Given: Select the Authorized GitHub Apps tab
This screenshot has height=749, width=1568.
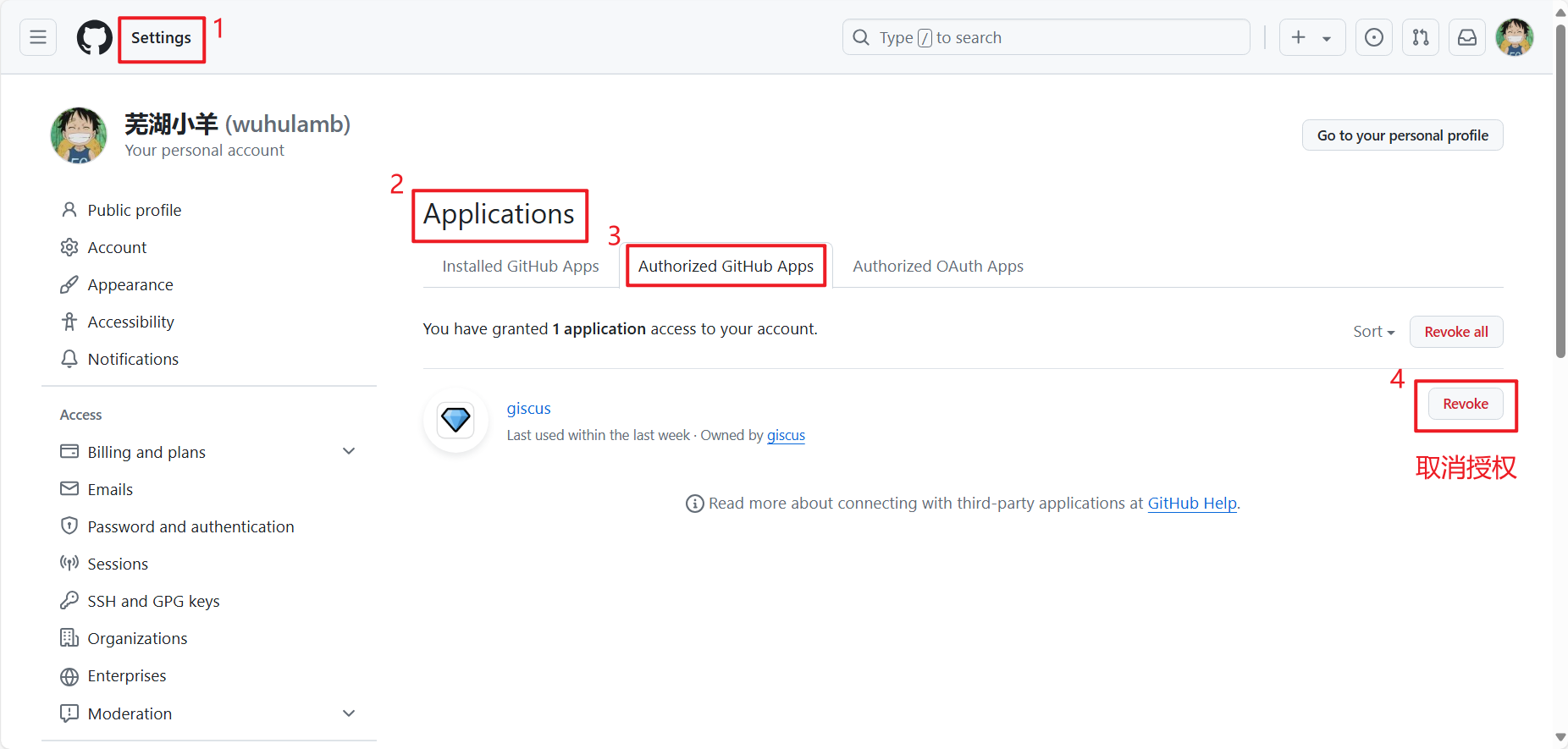Looking at the screenshot, I should [x=726, y=266].
